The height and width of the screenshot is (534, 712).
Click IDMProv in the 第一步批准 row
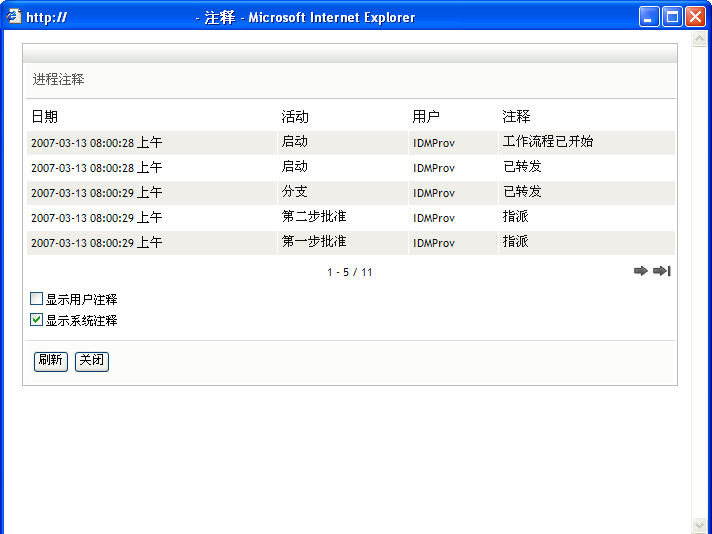point(434,243)
